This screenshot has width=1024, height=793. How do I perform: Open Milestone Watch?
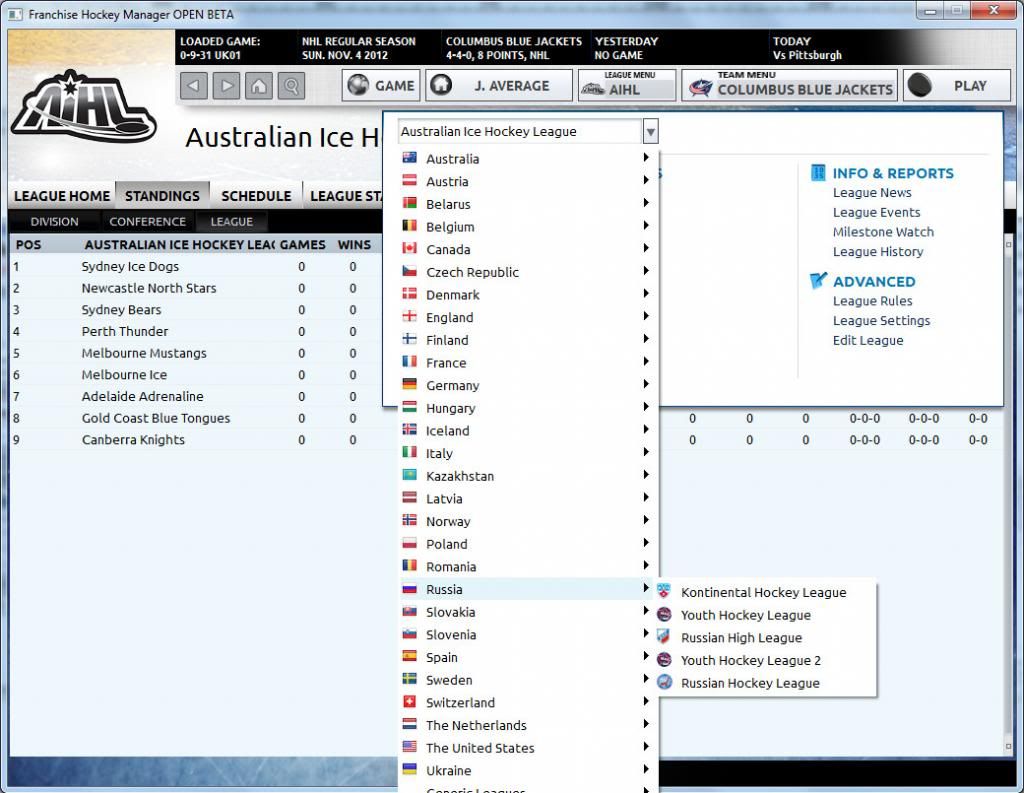coord(883,231)
